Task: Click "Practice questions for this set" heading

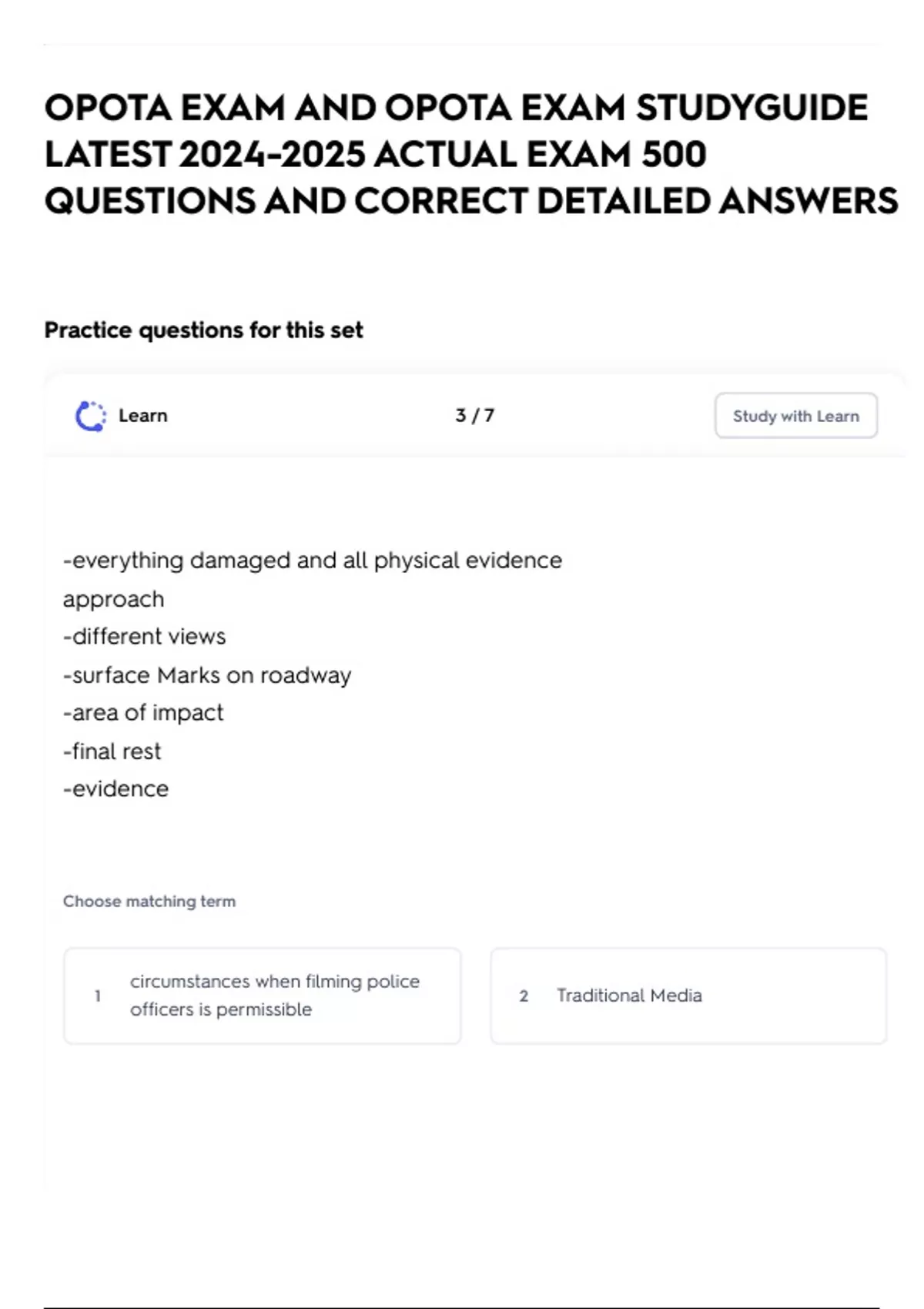Action: tap(203, 330)
